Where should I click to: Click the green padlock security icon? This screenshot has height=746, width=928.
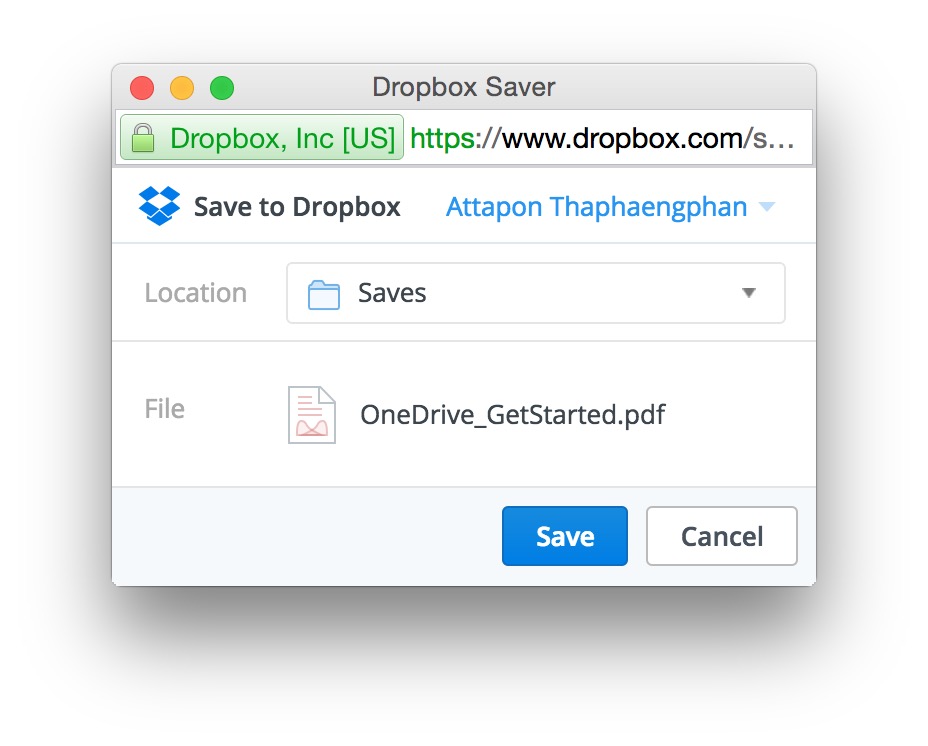[x=143, y=138]
